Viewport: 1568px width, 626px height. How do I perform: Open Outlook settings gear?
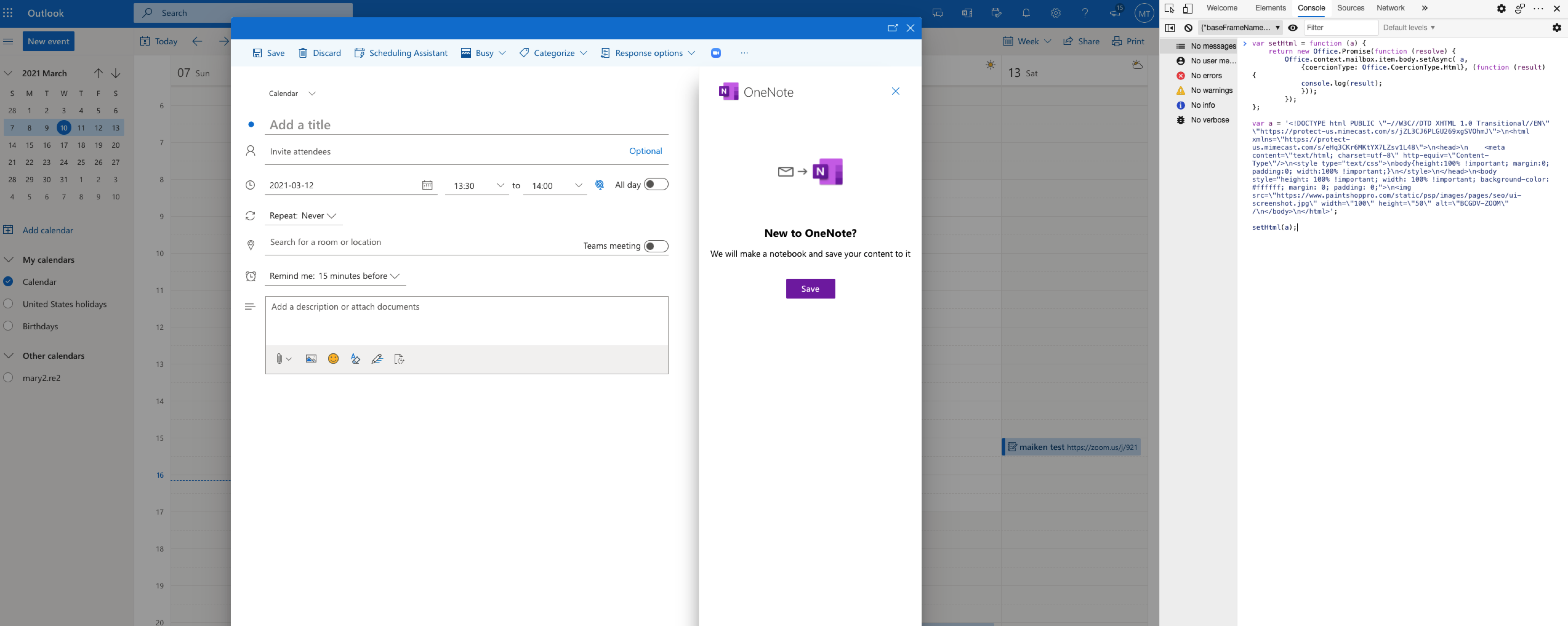1056,12
